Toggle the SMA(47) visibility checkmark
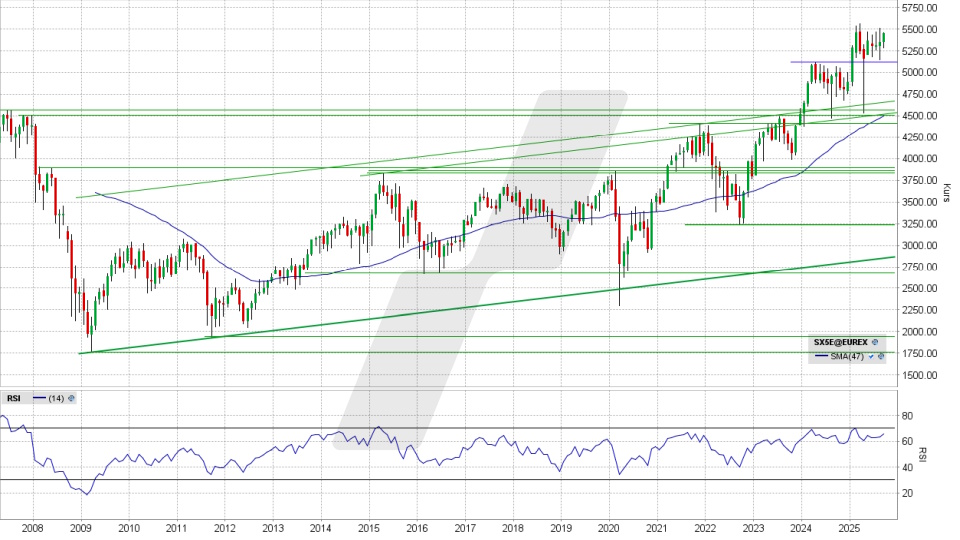The image size is (960, 540). pos(871,356)
